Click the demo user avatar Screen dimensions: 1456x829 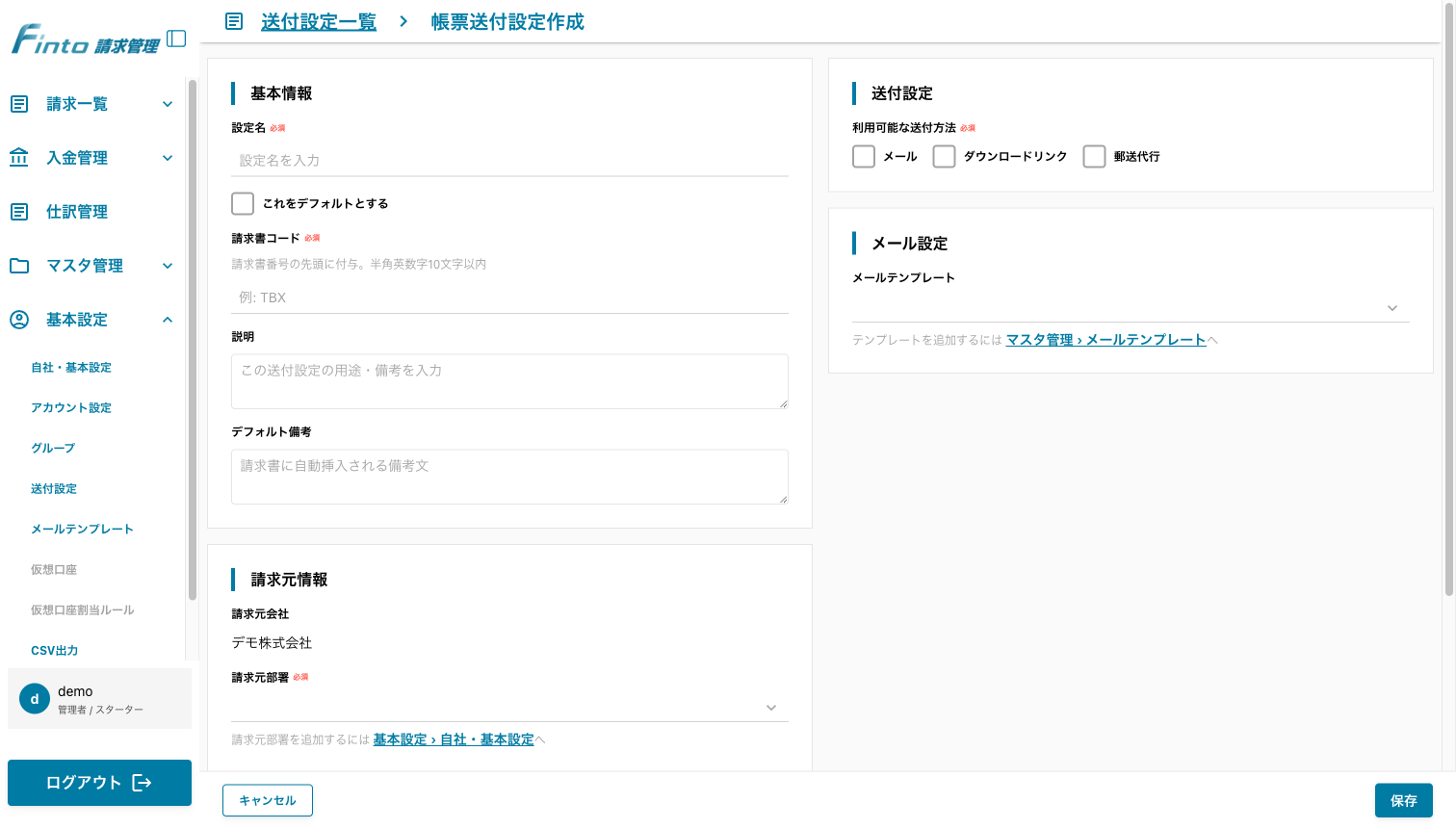click(x=35, y=699)
